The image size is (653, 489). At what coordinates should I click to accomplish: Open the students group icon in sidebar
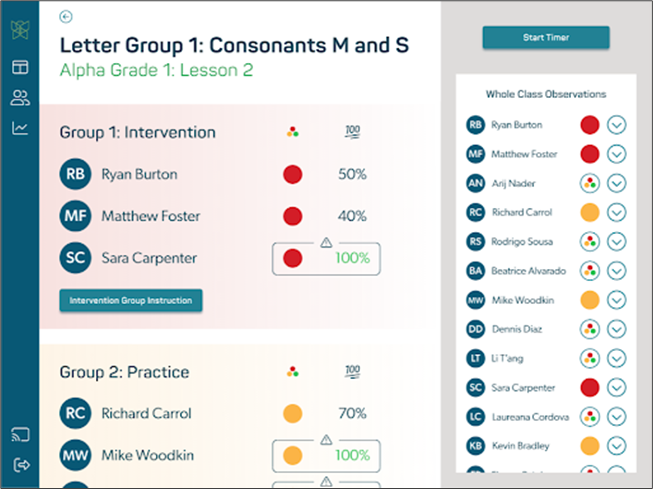click(20, 97)
